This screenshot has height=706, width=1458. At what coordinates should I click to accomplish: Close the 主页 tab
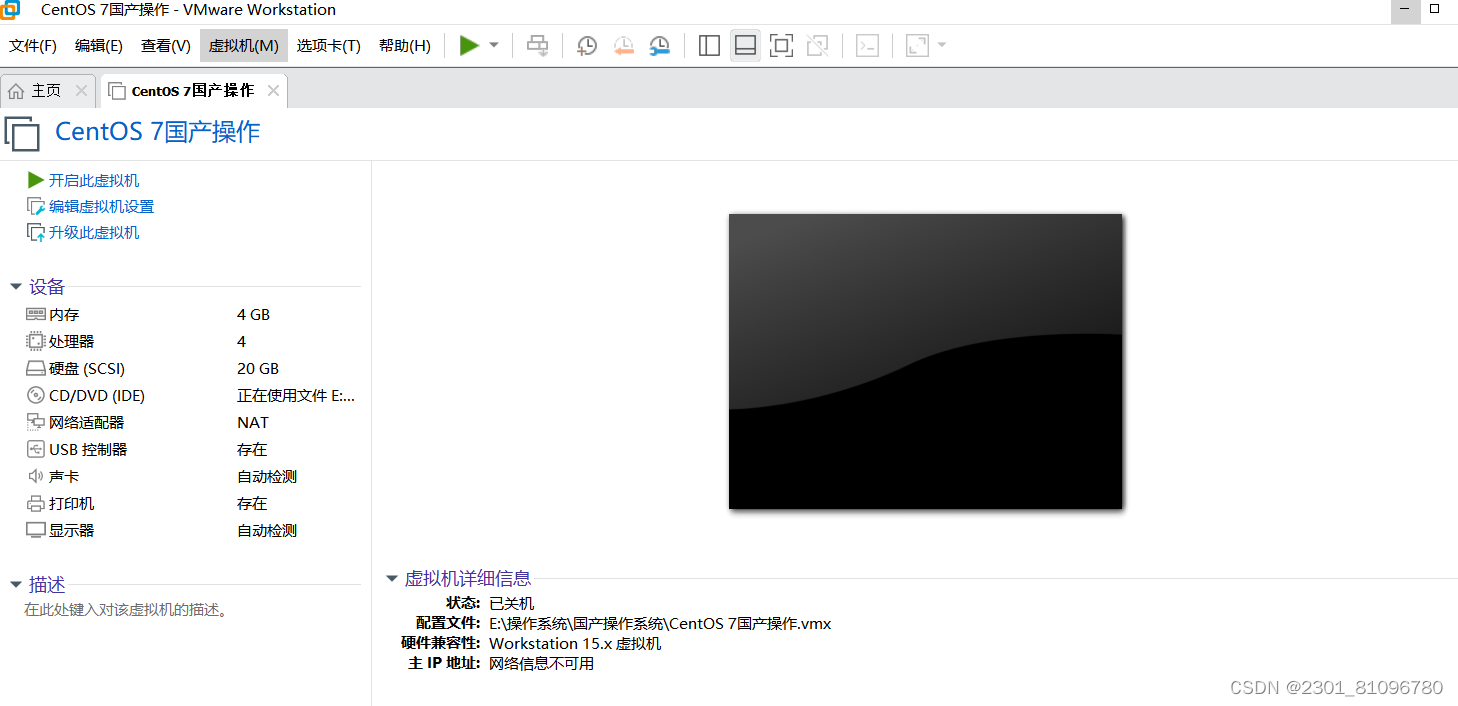coord(82,91)
